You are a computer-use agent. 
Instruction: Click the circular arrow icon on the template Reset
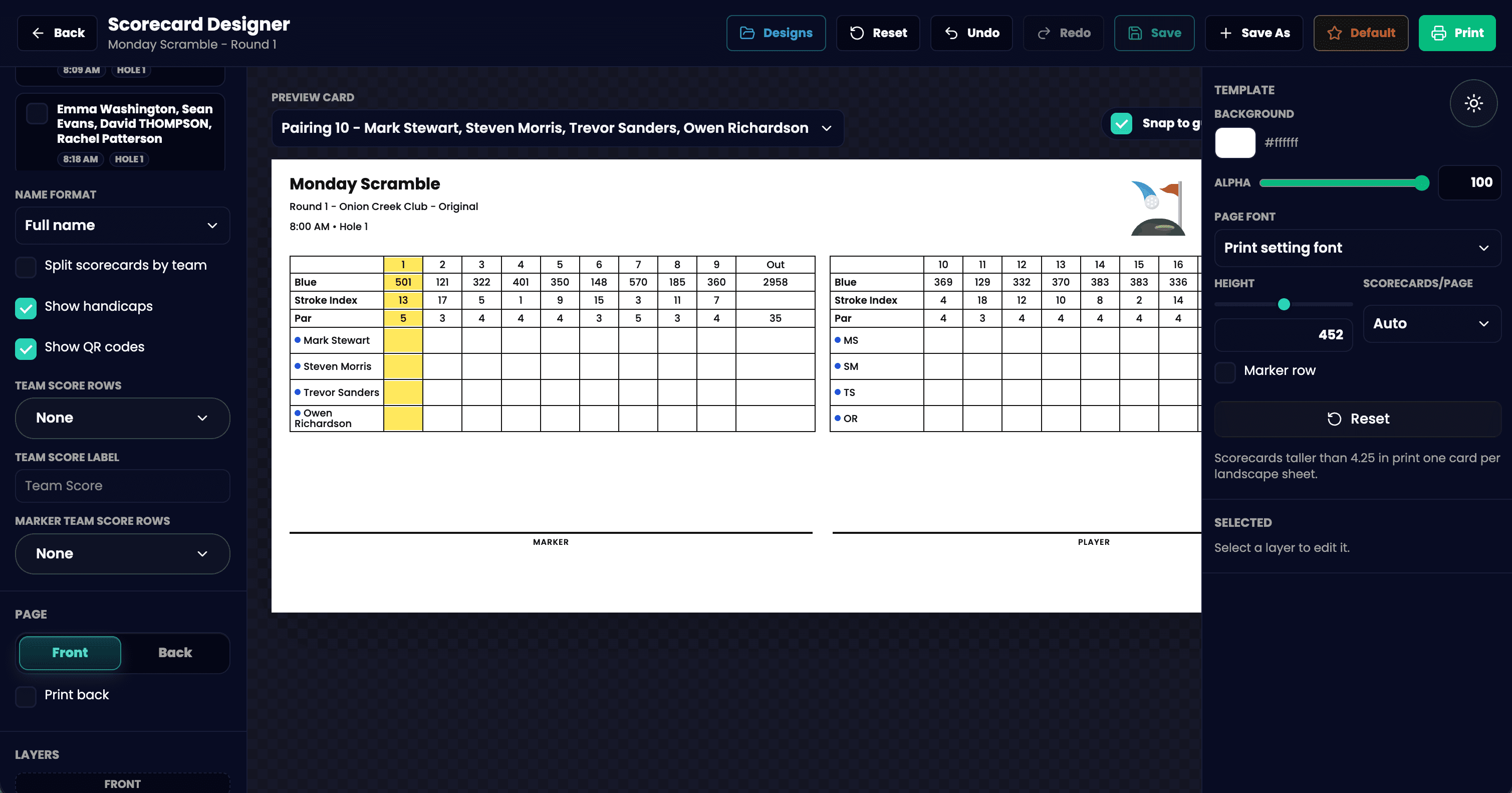[1334, 419]
